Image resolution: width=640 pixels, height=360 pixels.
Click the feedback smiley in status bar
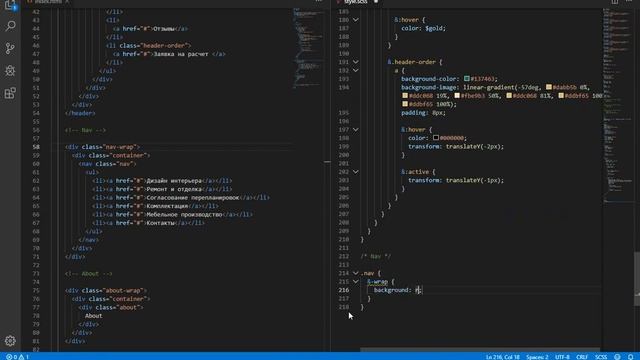617,357
